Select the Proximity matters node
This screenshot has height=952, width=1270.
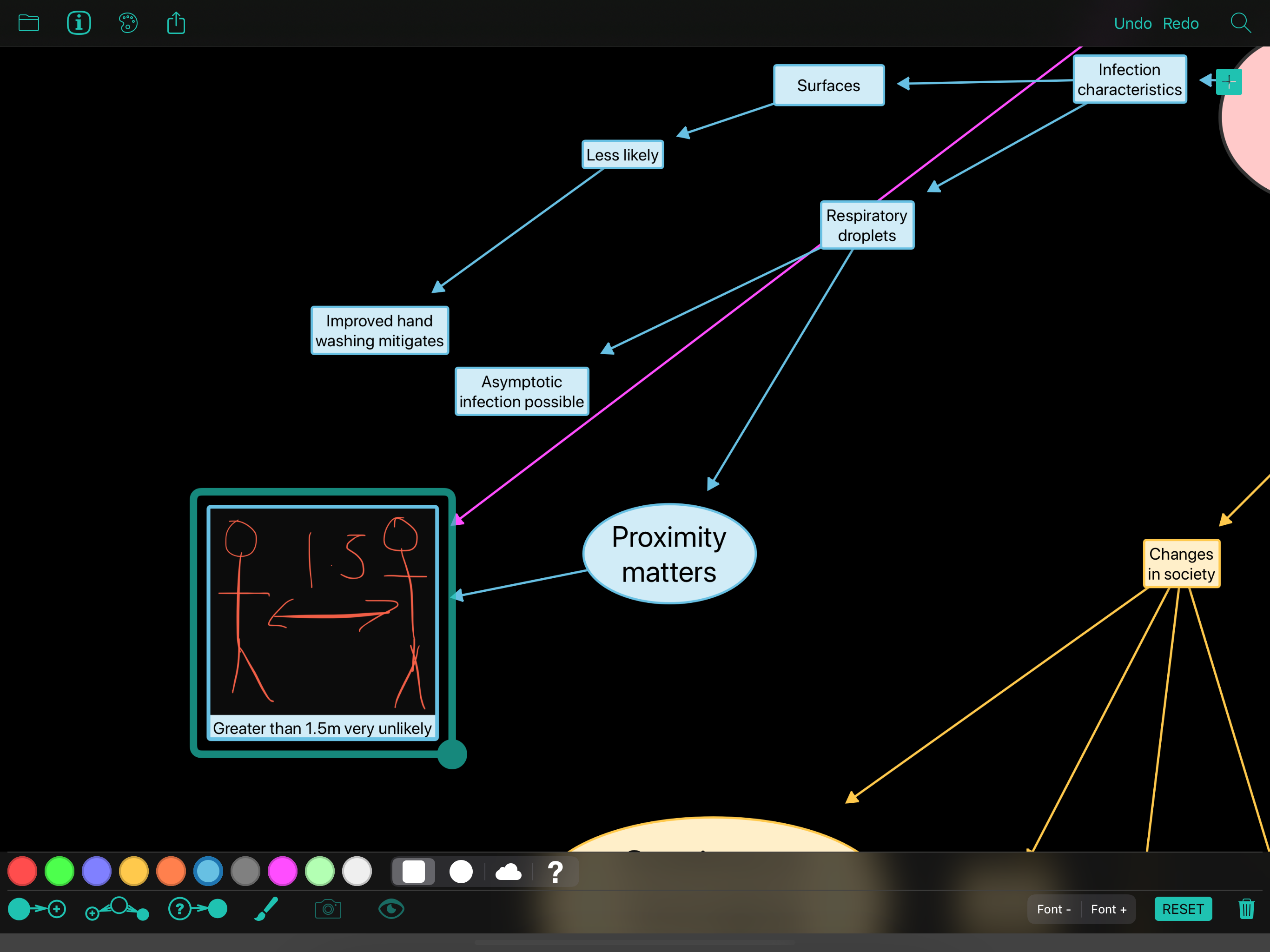[x=669, y=554]
